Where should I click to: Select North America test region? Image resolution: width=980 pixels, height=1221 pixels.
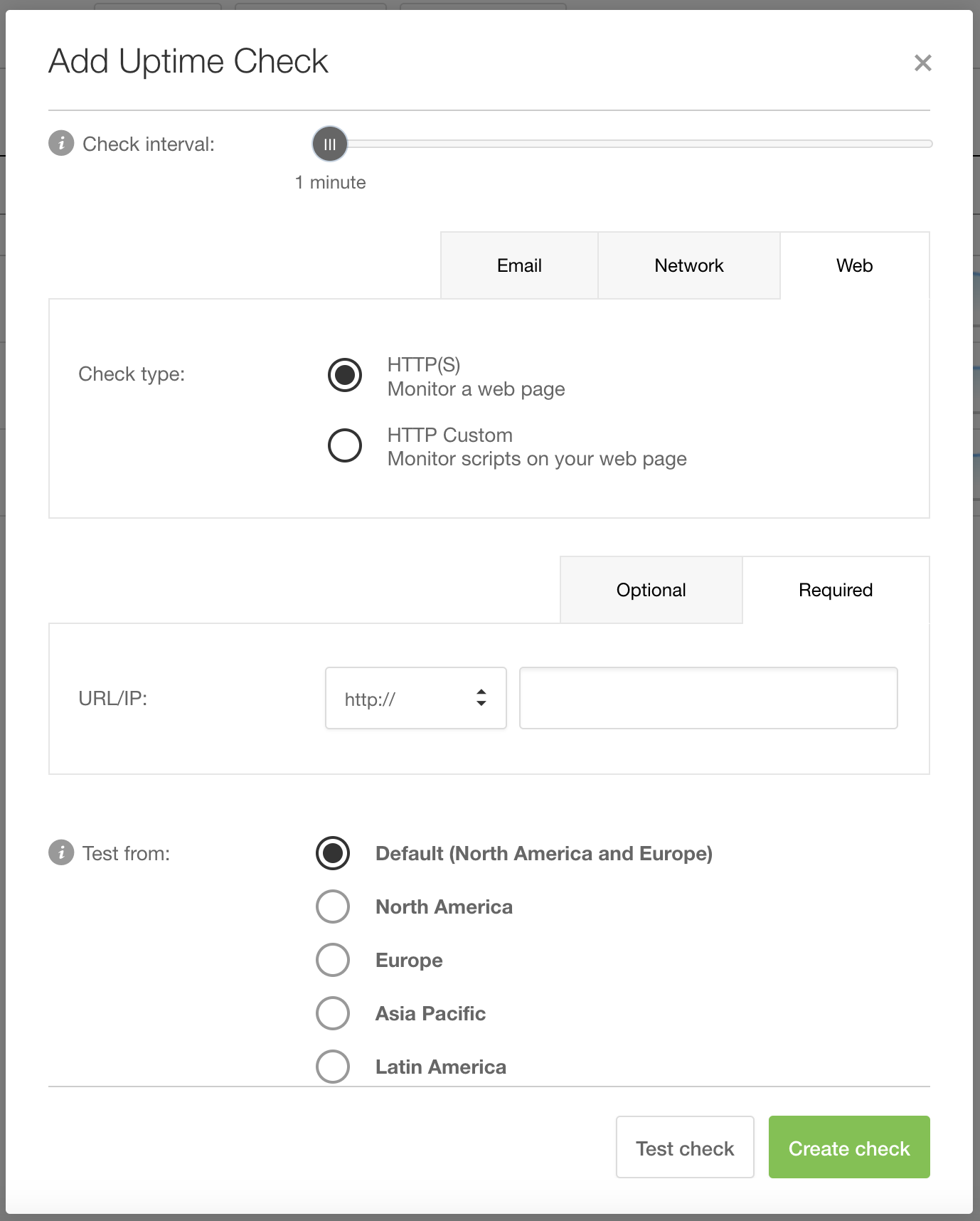(333, 906)
